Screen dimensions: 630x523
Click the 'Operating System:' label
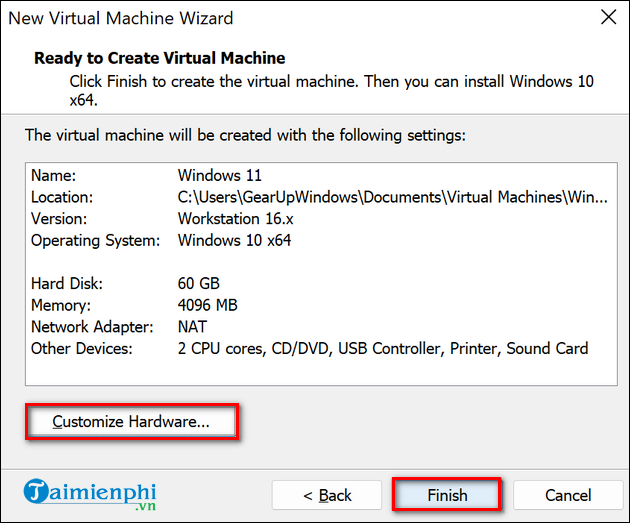(x=95, y=241)
